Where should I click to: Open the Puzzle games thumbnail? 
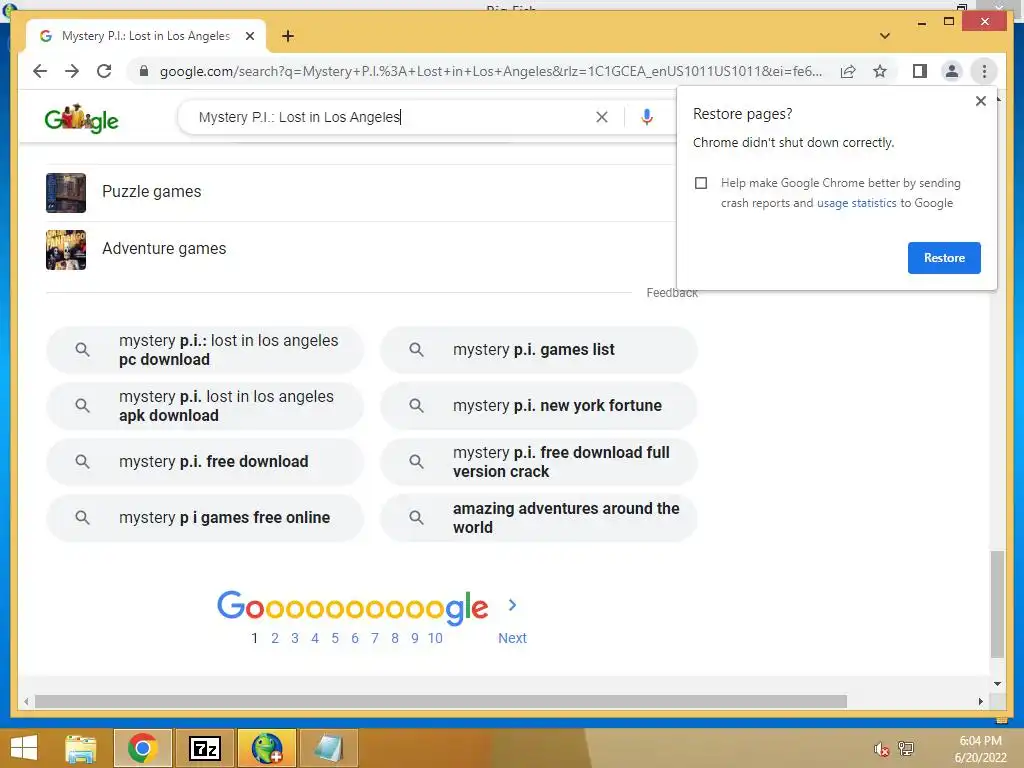coord(66,193)
